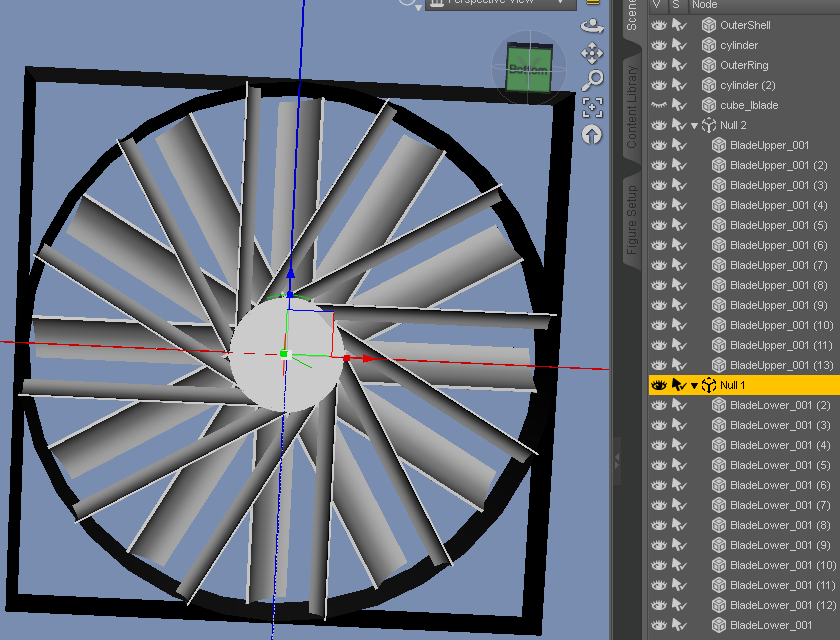Hide BladeUpper_001 (5) via eye icon
840x640 pixels.
[x=658, y=225]
